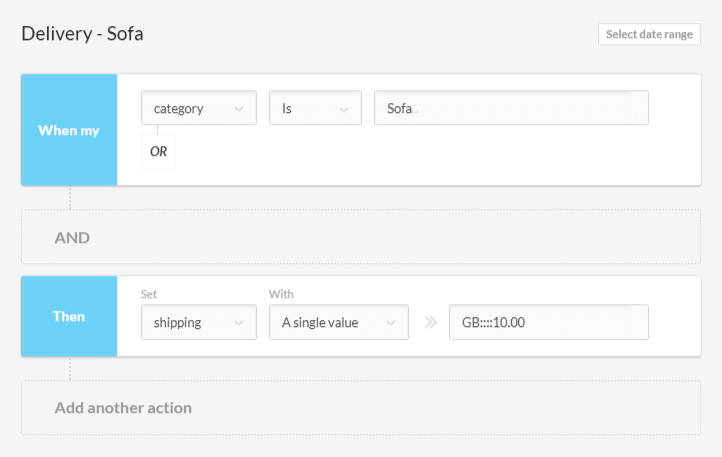Click chevron arrow on Is dropdown
722x457 pixels.
(x=344, y=110)
